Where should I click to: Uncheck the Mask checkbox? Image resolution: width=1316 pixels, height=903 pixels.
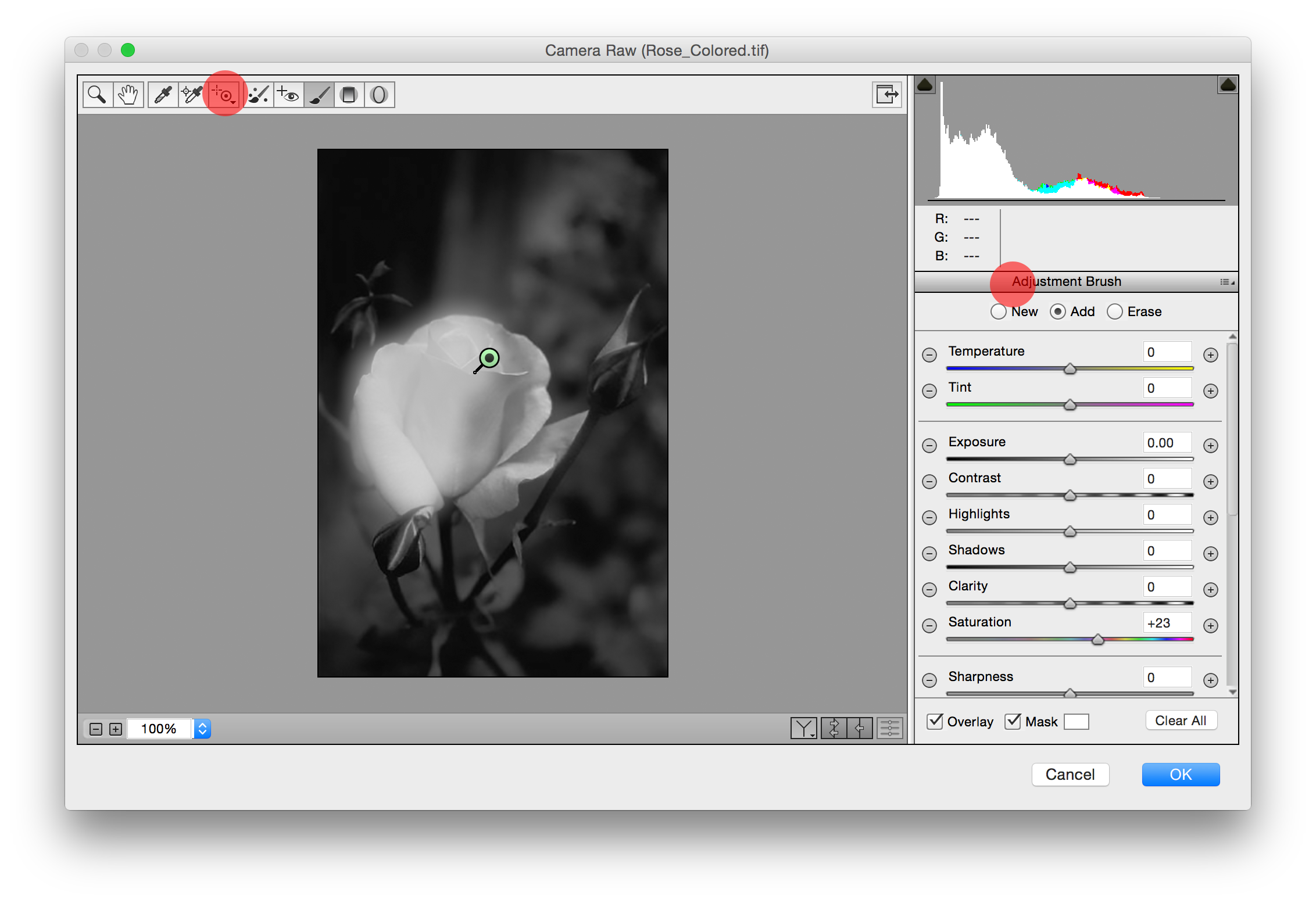point(1013,721)
